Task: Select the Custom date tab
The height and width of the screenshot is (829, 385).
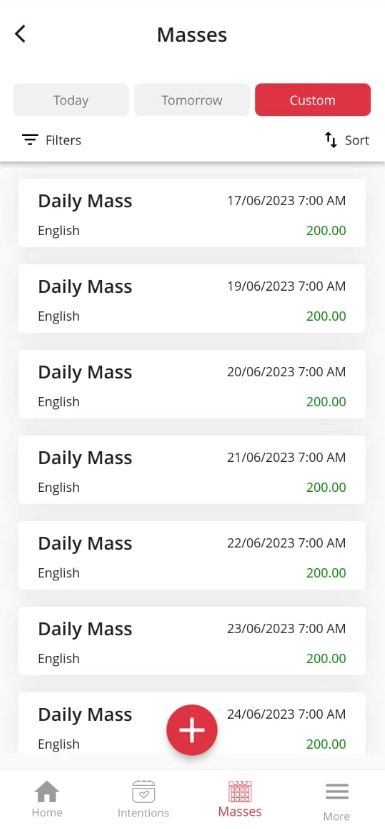Action: 313,100
